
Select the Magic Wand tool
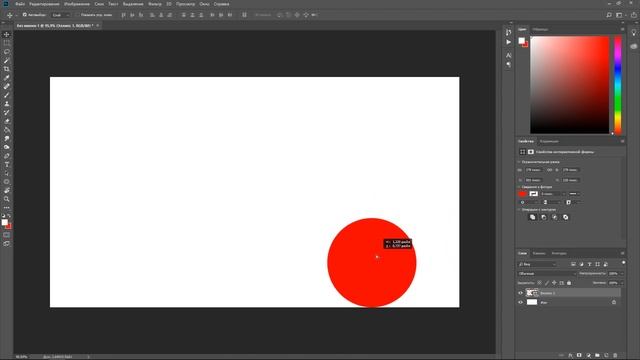pyautogui.click(x=7, y=60)
